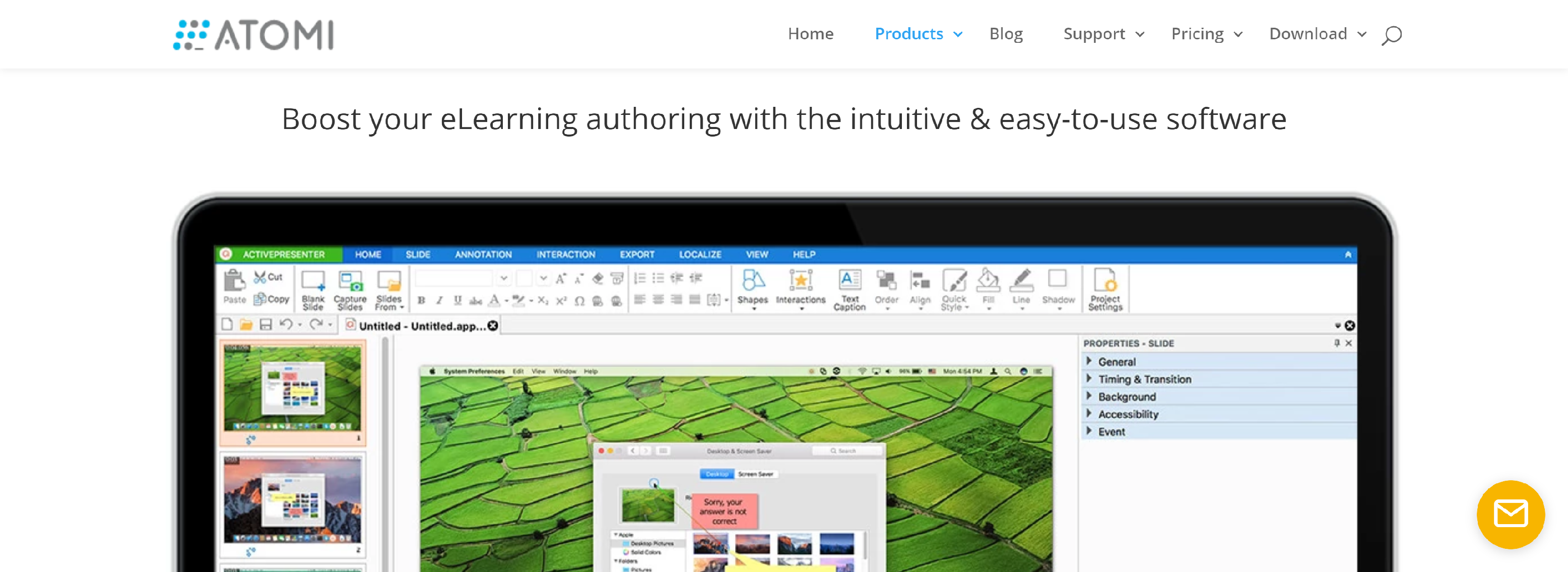This screenshot has height=572, width=1568.
Task: Go to the Home page link
Action: (811, 34)
